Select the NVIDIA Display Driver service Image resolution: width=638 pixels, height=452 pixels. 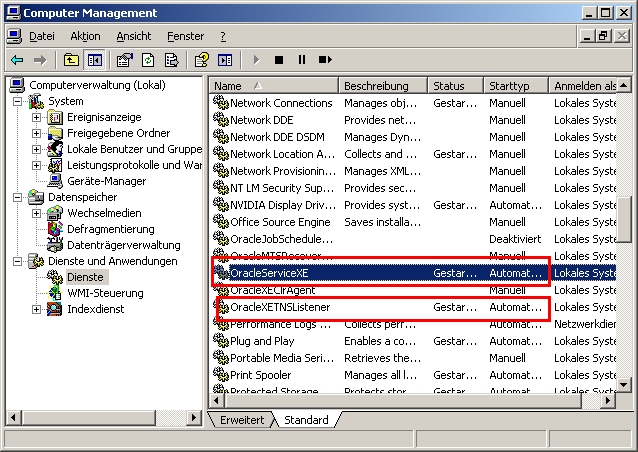[414, 205]
